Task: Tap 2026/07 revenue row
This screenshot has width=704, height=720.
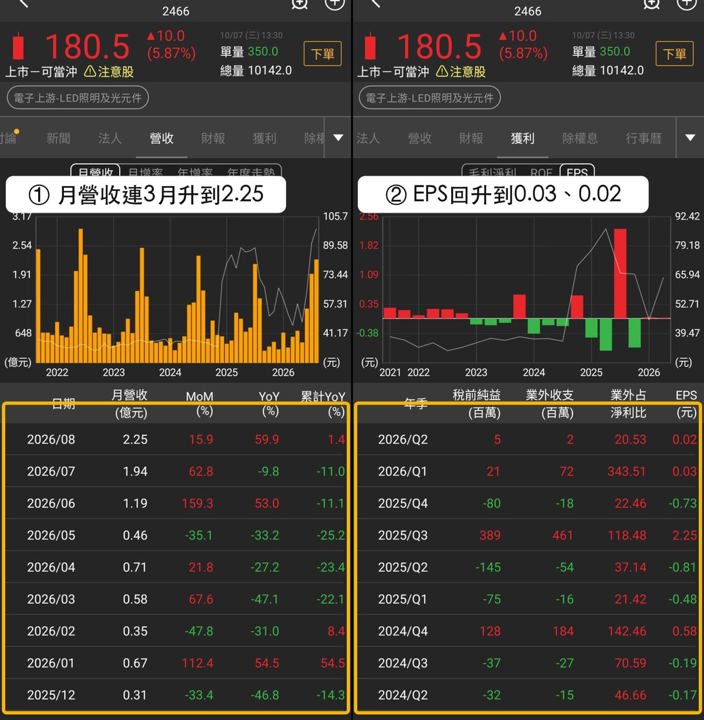Action: [x=177, y=472]
